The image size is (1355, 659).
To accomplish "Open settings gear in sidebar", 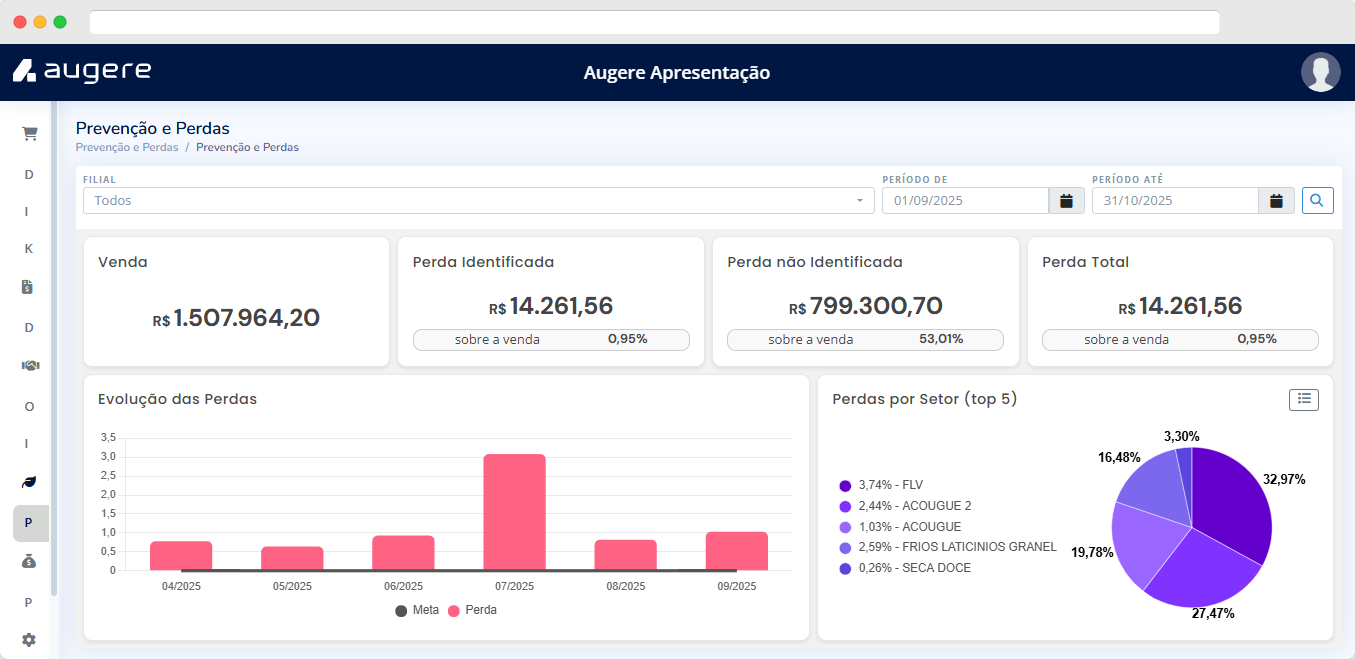I will (29, 640).
